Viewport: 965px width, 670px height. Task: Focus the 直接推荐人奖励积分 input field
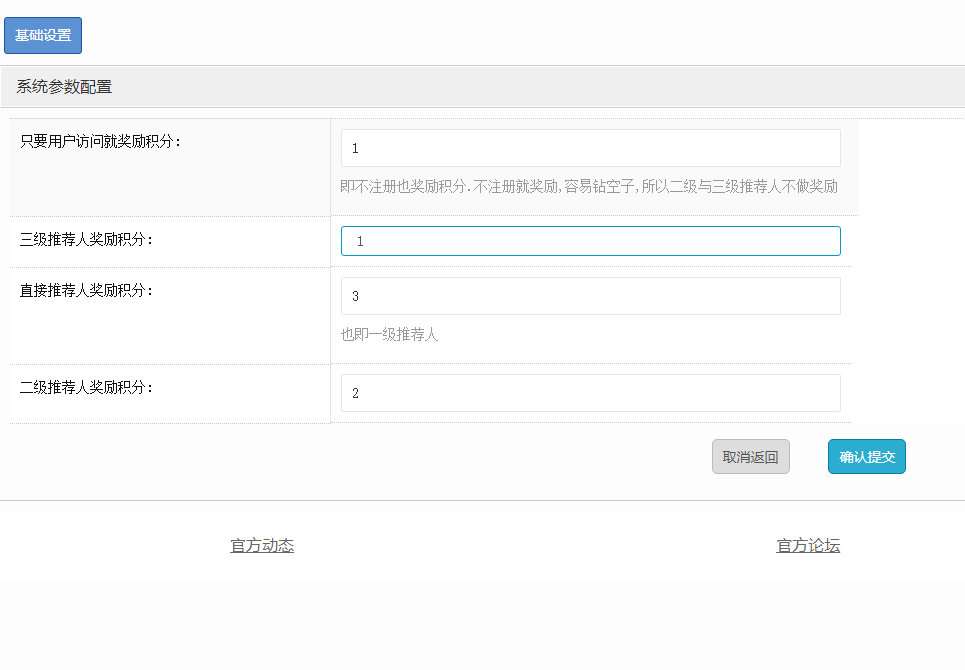[x=590, y=296]
